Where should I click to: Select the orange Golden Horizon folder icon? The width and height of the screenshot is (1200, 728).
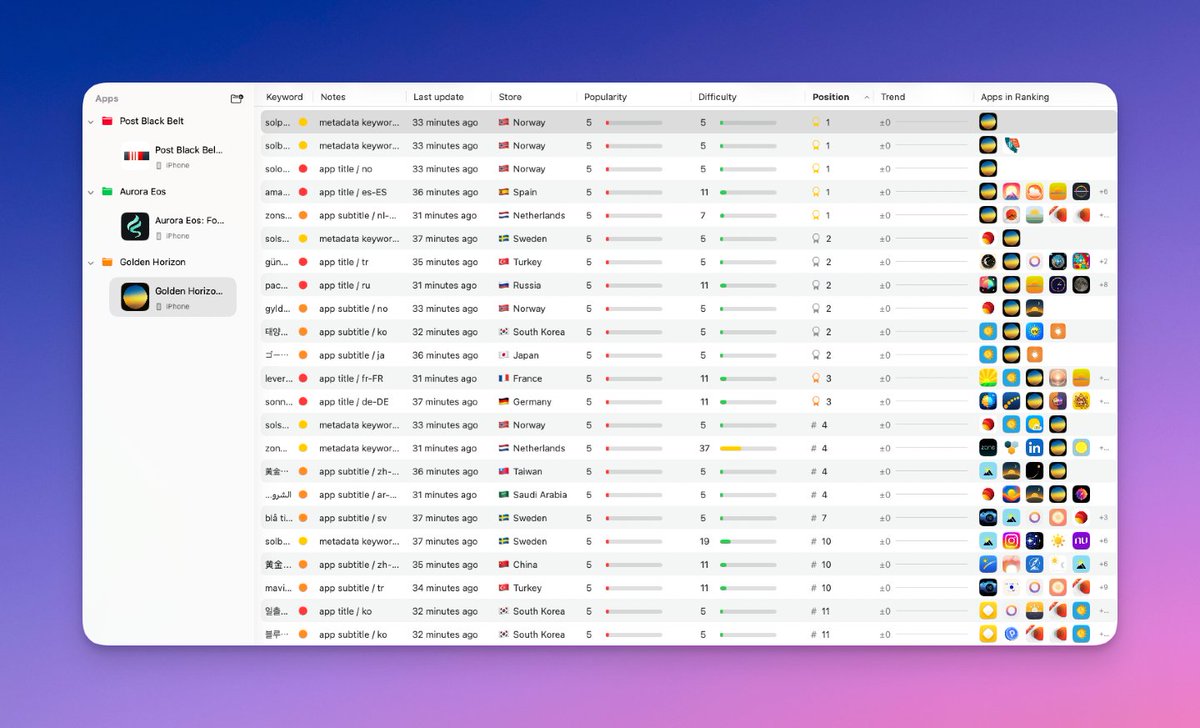point(107,262)
